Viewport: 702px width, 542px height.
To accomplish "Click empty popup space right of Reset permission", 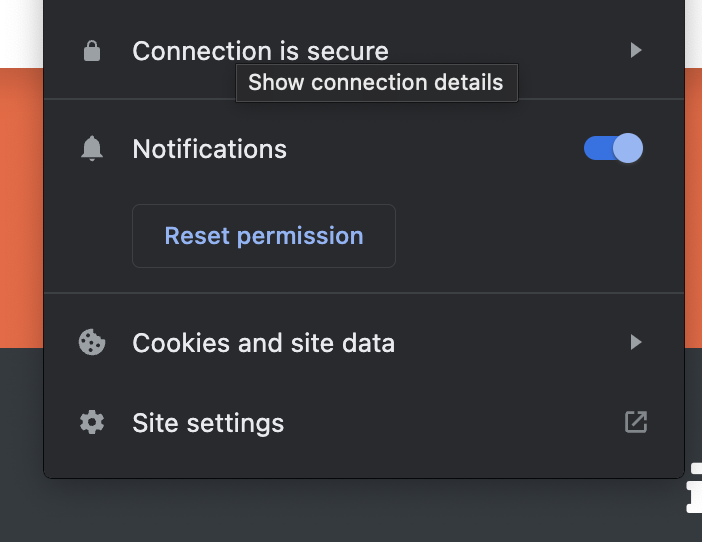I will pyautogui.click(x=520, y=236).
